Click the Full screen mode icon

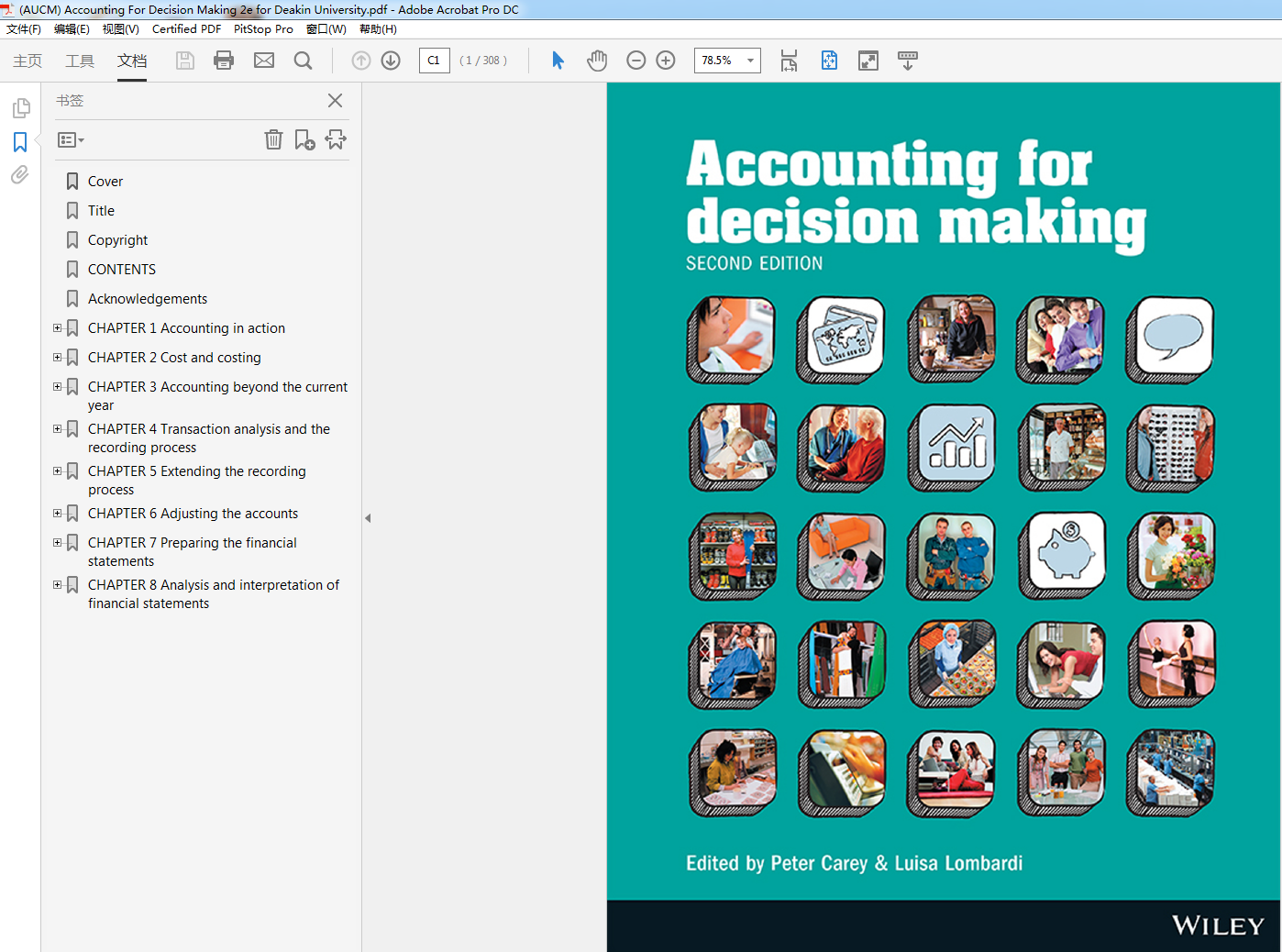(x=868, y=61)
